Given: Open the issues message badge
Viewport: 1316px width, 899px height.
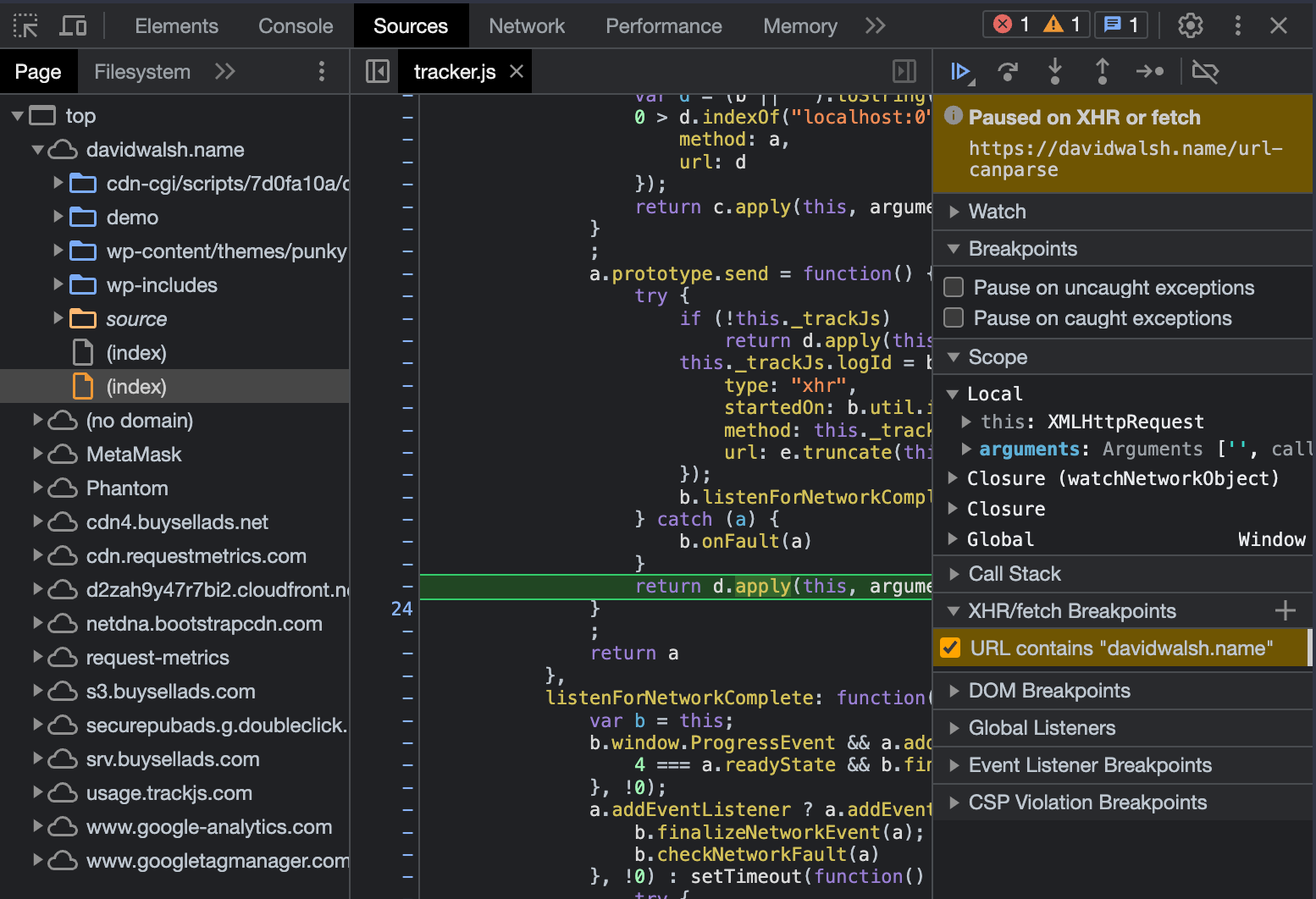Looking at the screenshot, I should tap(1120, 25).
